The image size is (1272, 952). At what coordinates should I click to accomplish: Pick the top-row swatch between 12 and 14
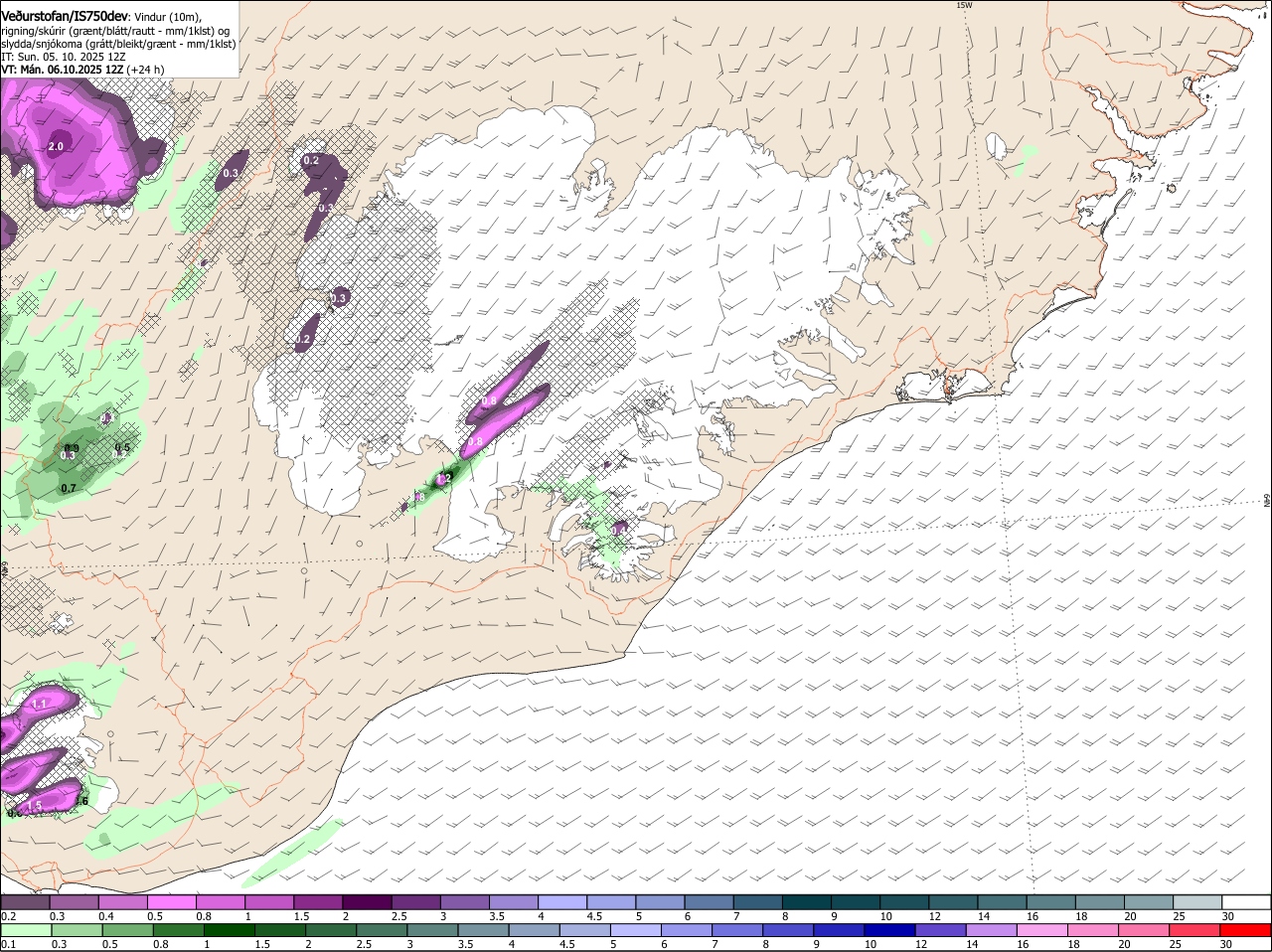(x=953, y=901)
